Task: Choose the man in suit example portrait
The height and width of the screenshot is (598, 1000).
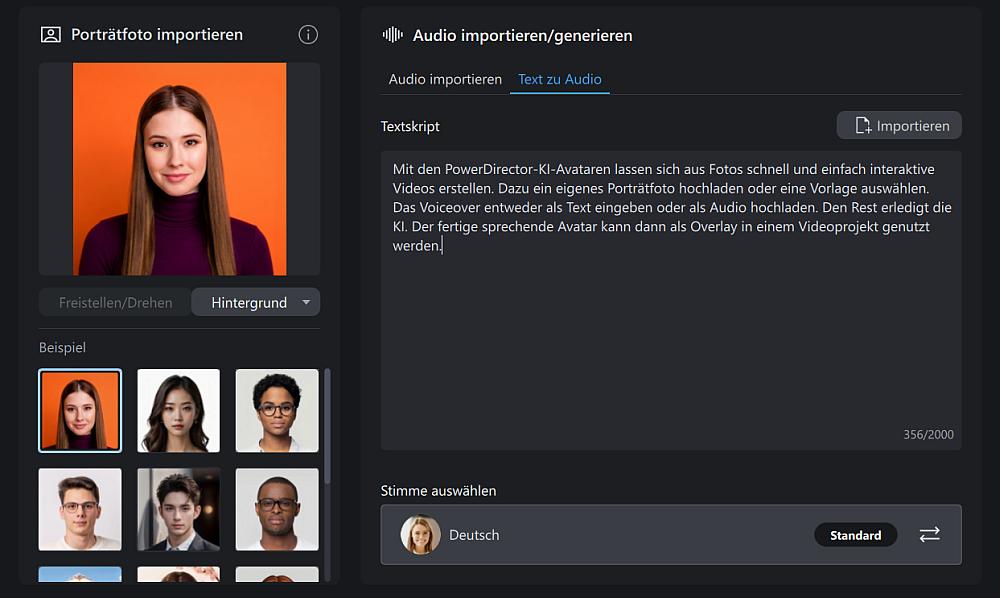Action: point(179,509)
